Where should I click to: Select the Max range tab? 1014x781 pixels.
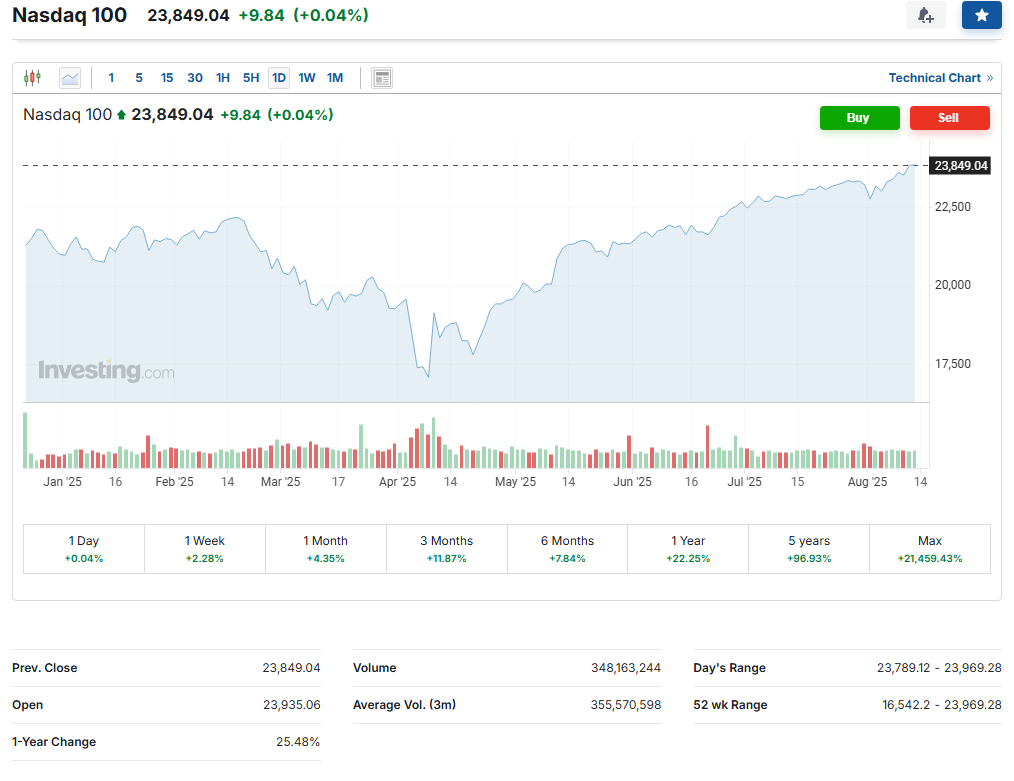930,549
